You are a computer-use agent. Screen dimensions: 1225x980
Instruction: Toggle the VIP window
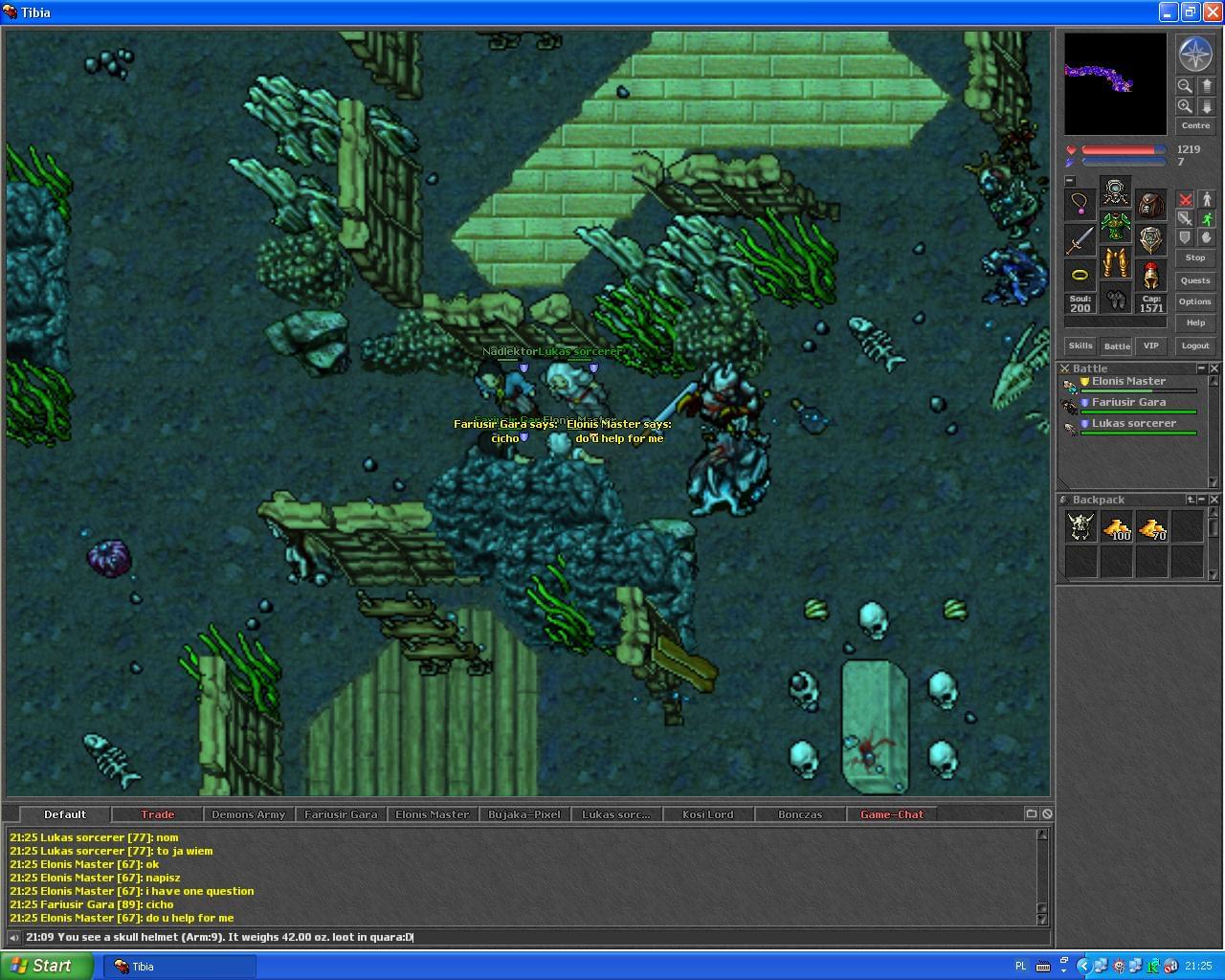(x=1151, y=345)
